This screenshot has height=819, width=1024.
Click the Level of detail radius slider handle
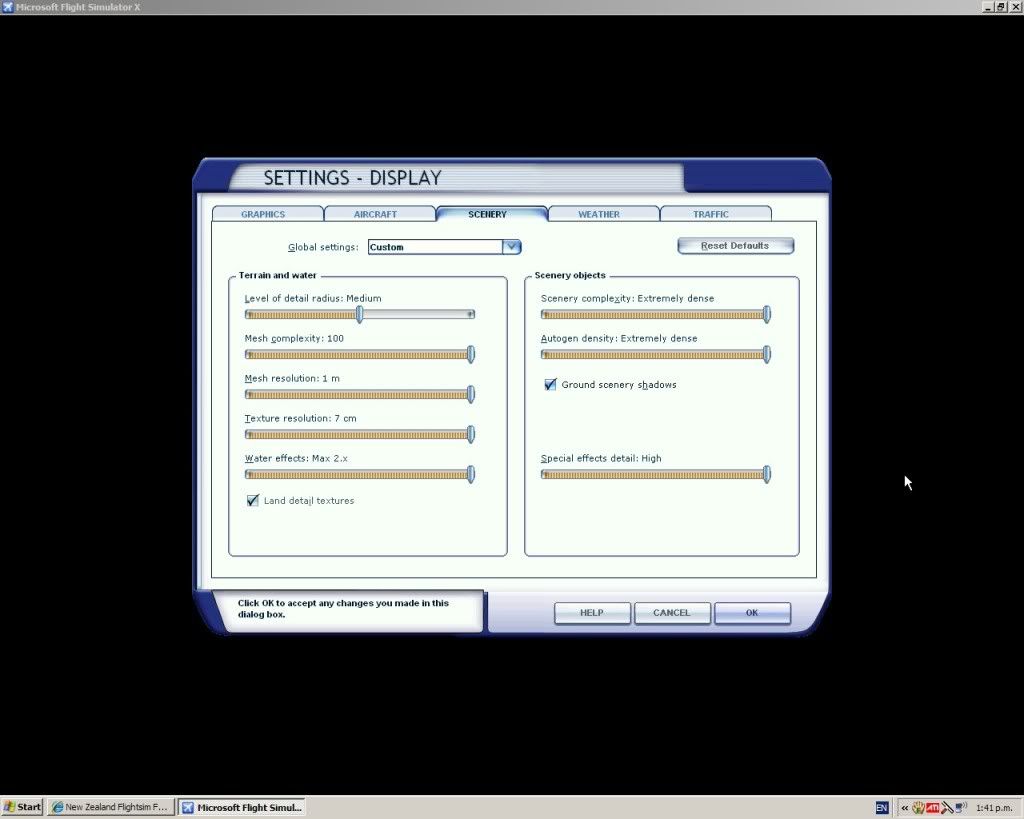click(360, 315)
